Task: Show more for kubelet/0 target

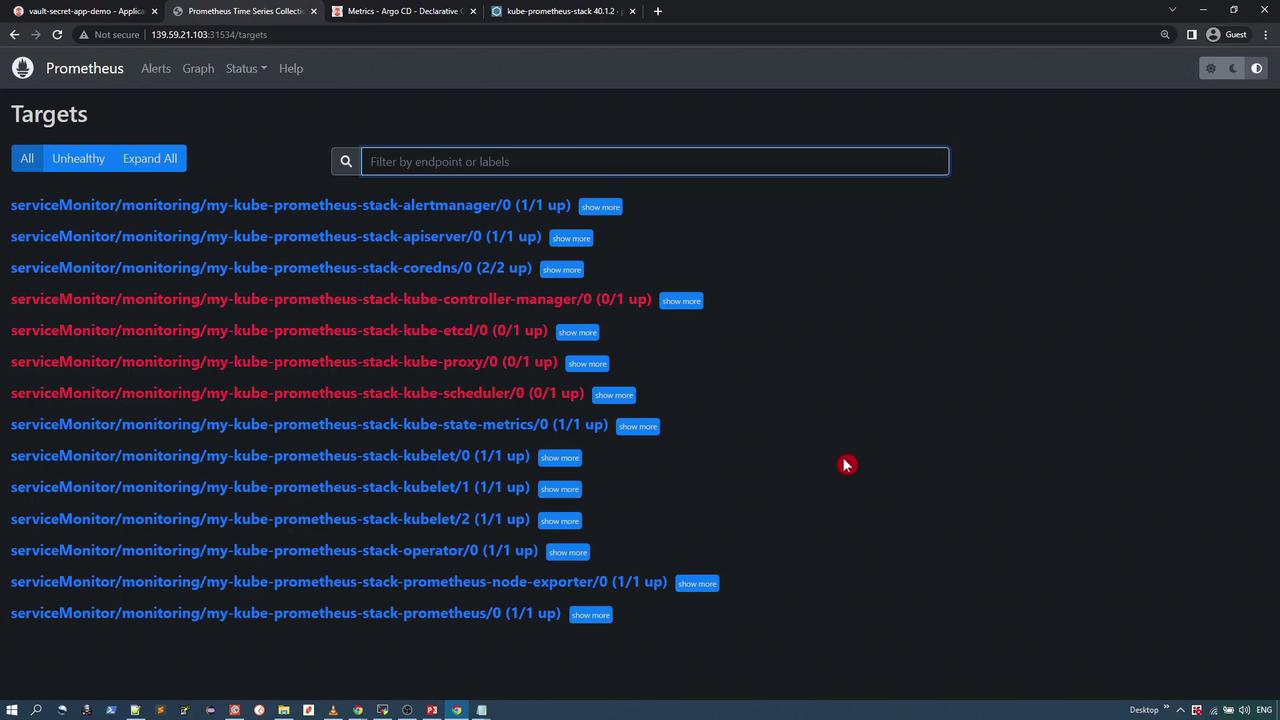Action: 560,458
